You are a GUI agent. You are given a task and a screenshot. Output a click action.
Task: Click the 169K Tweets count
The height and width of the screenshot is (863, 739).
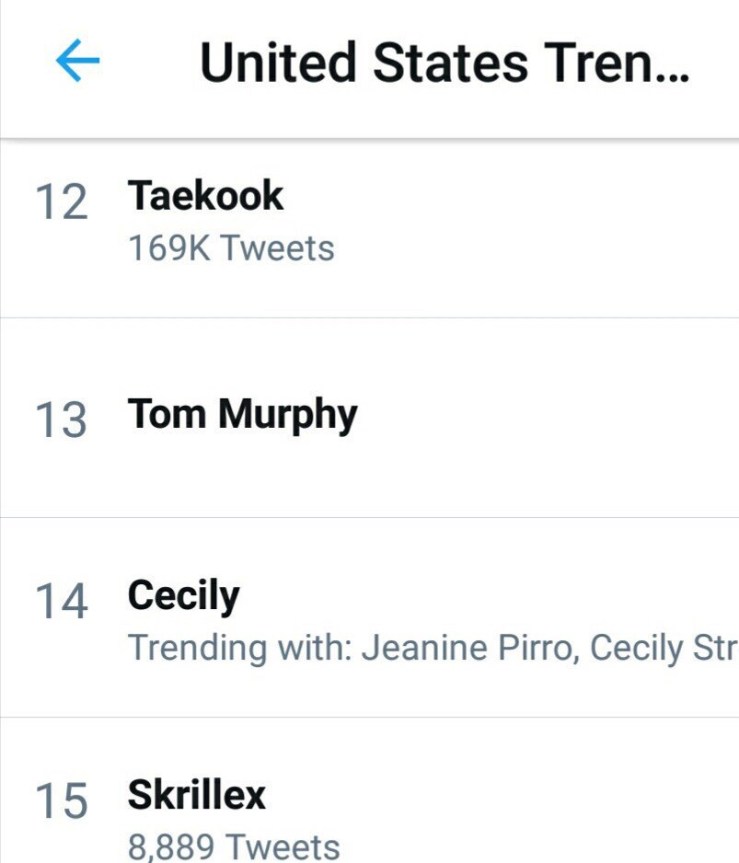(x=231, y=248)
